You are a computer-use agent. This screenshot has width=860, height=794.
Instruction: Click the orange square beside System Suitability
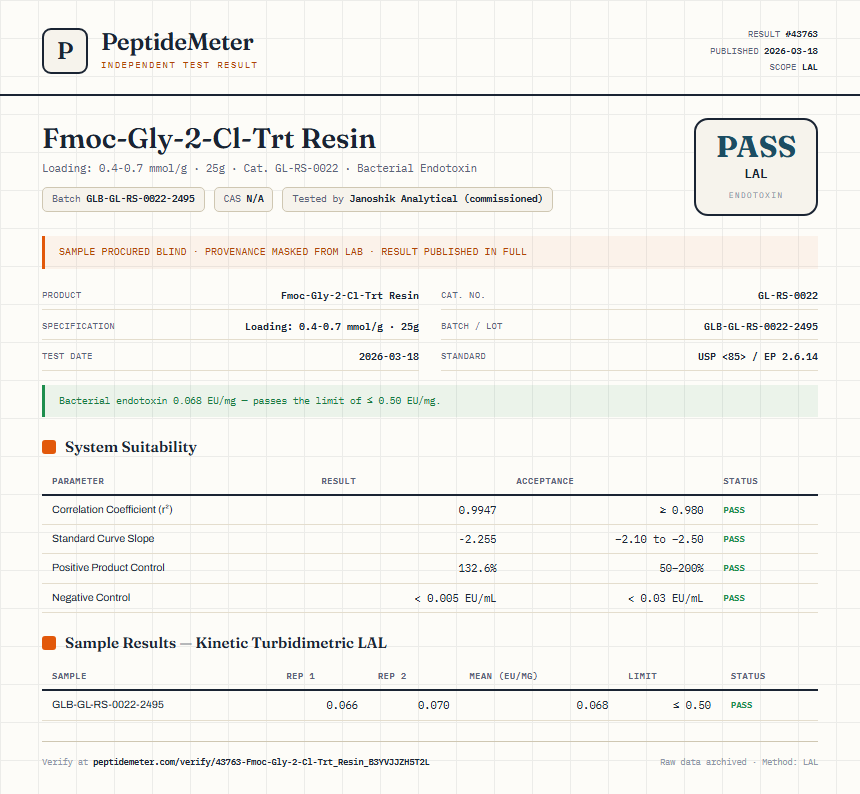tap(49, 447)
